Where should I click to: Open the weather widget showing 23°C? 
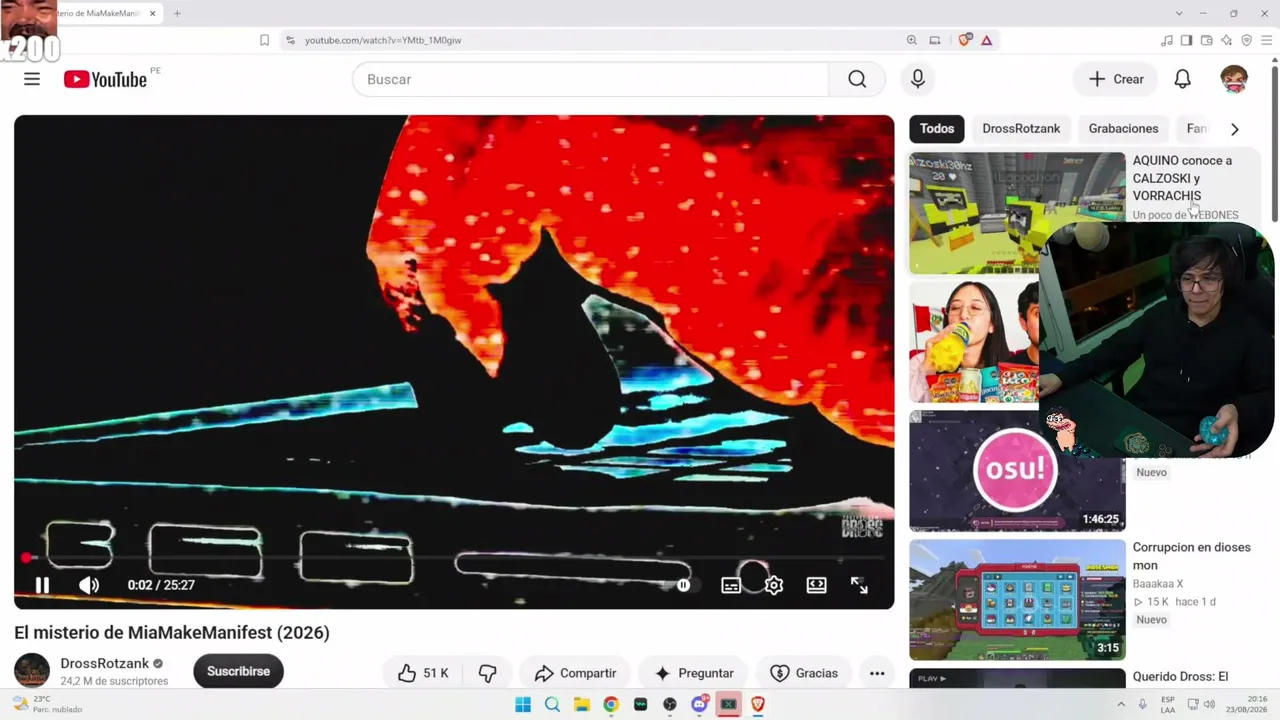point(46,704)
